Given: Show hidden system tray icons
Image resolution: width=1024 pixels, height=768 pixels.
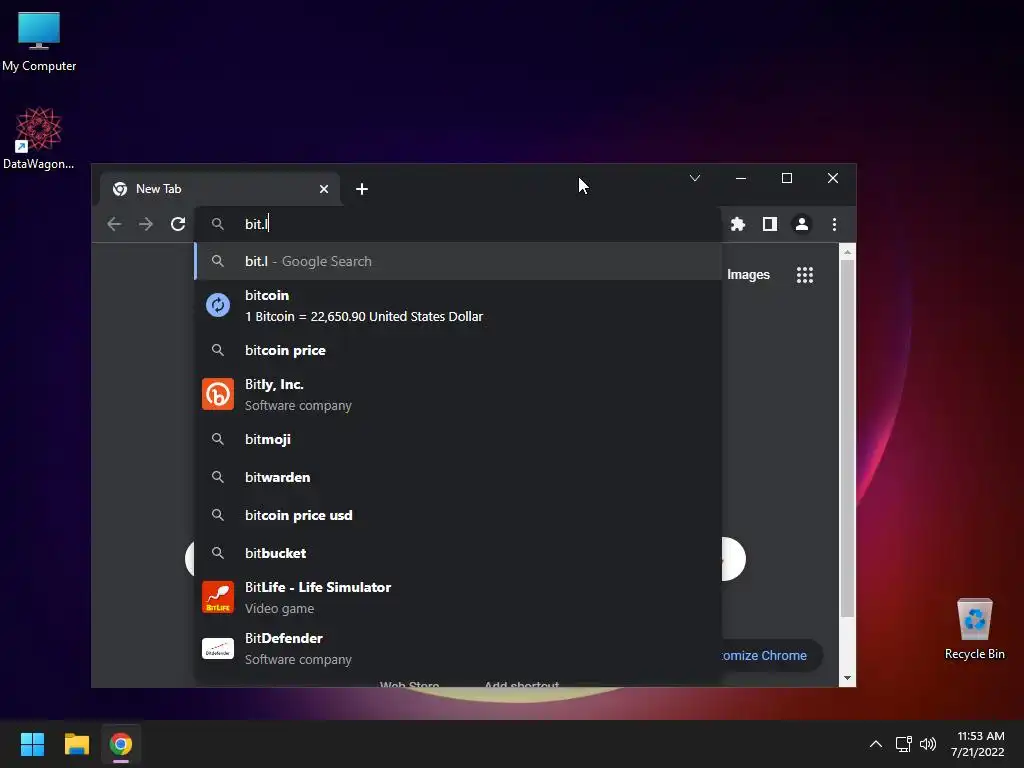Looking at the screenshot, I should (x=876, y=744).
